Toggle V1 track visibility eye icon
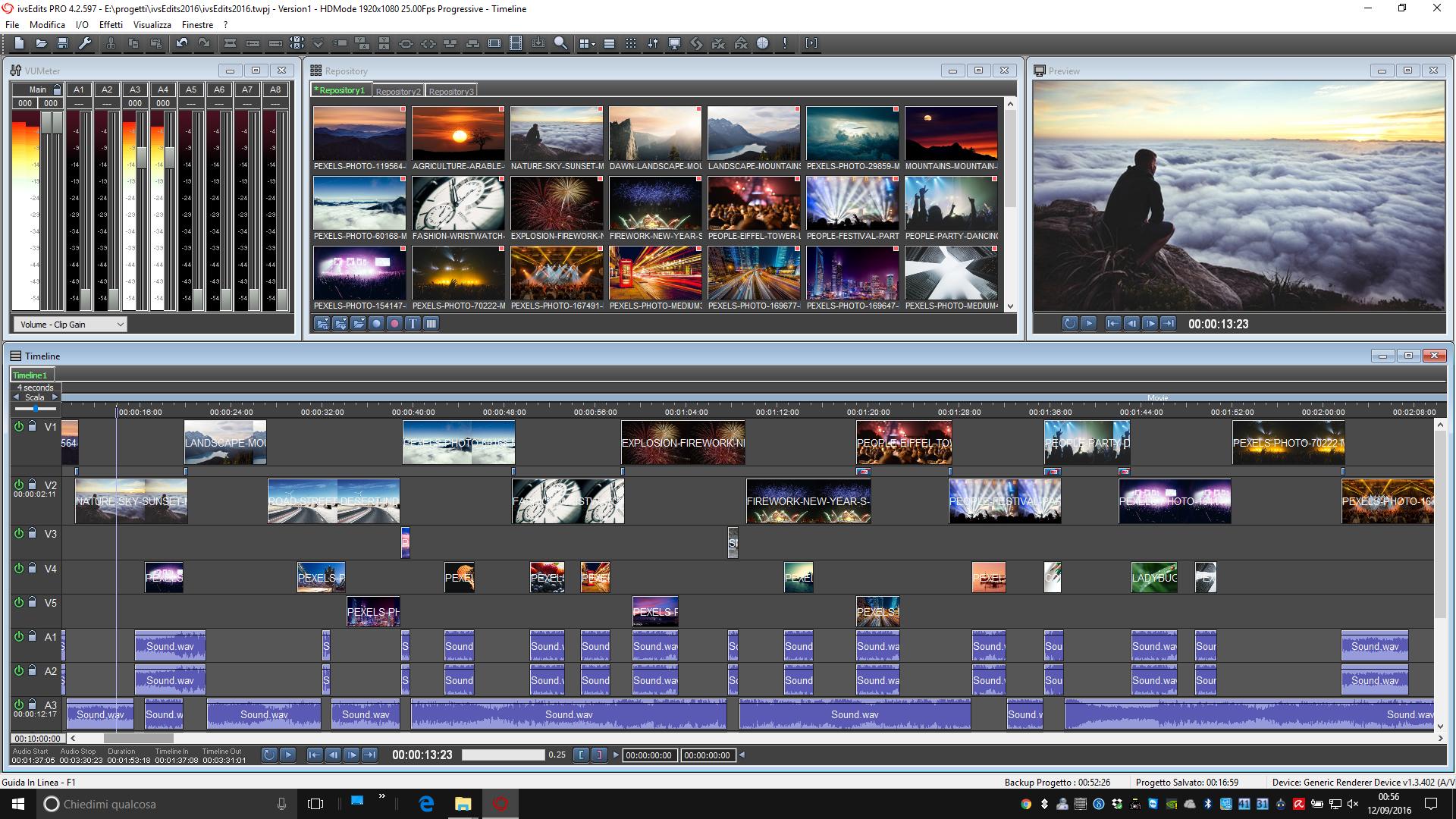Screen dimensions: 1456x819 tap(18, 426)
